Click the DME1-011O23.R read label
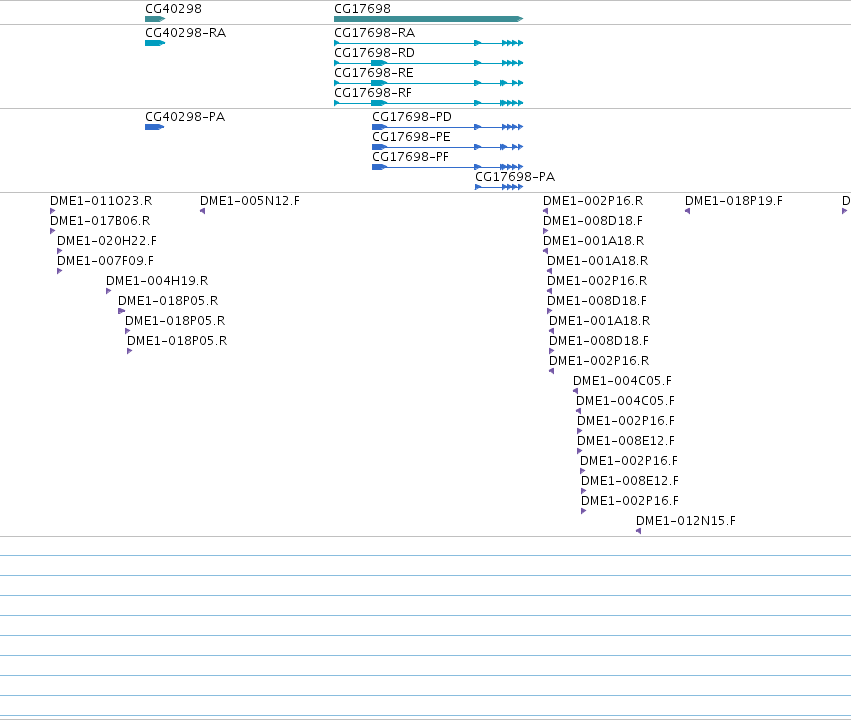 [x=101, y=201]
